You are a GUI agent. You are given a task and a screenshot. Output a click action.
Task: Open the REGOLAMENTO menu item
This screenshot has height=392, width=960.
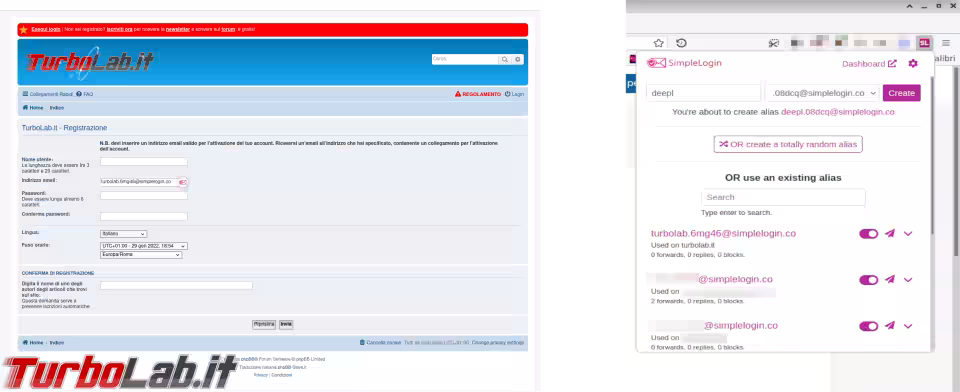click(478, 94)
